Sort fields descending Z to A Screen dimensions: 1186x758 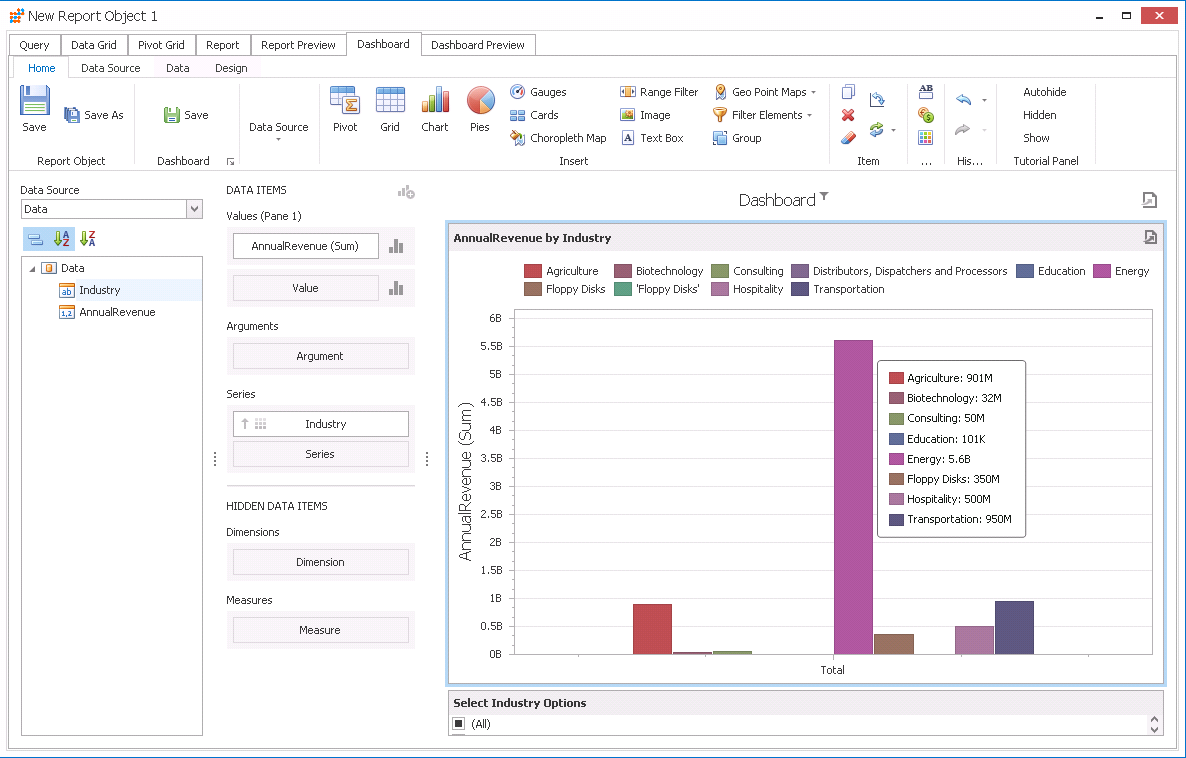[x=88, y=239]
